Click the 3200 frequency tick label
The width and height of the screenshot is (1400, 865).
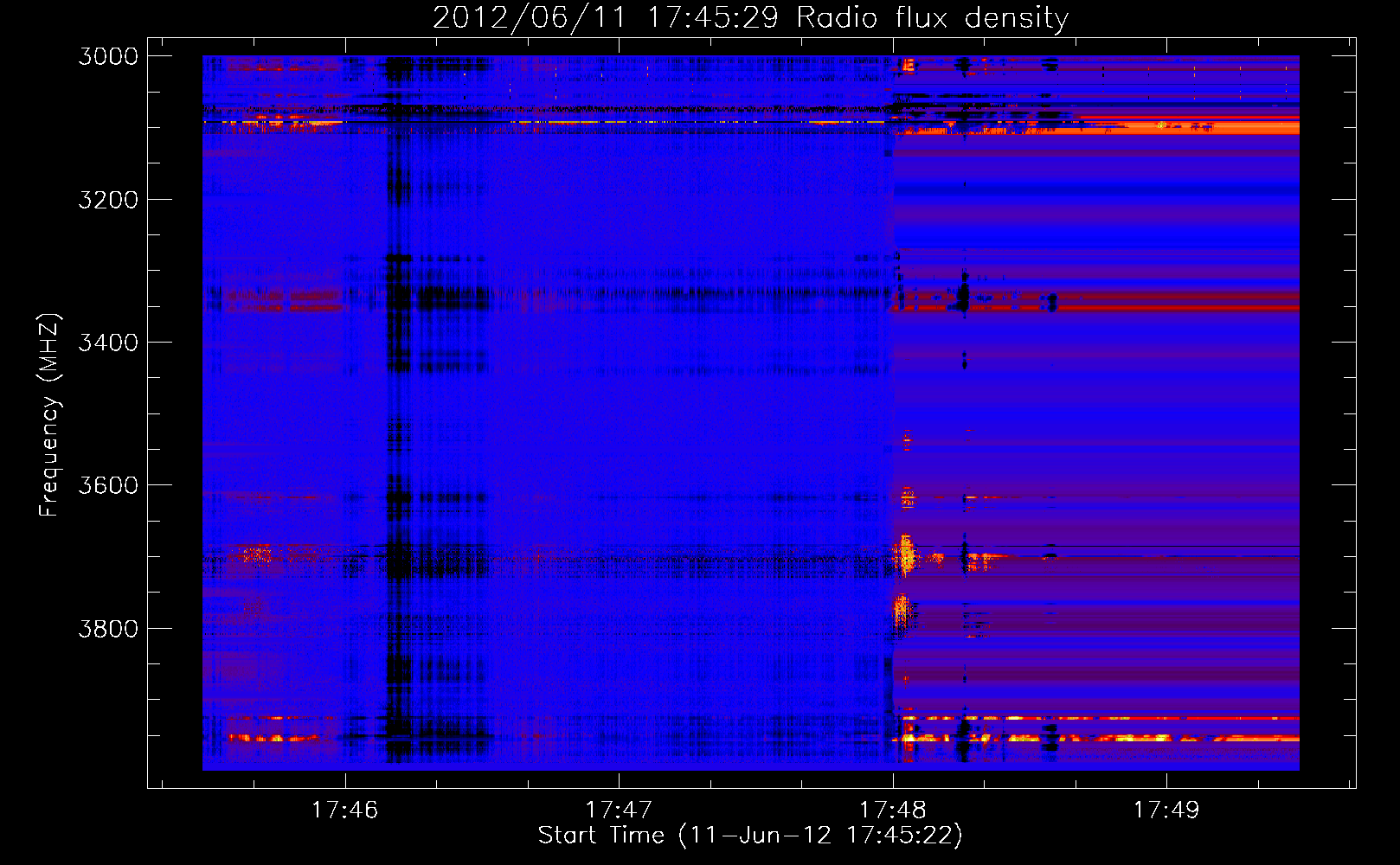point(108,200)
